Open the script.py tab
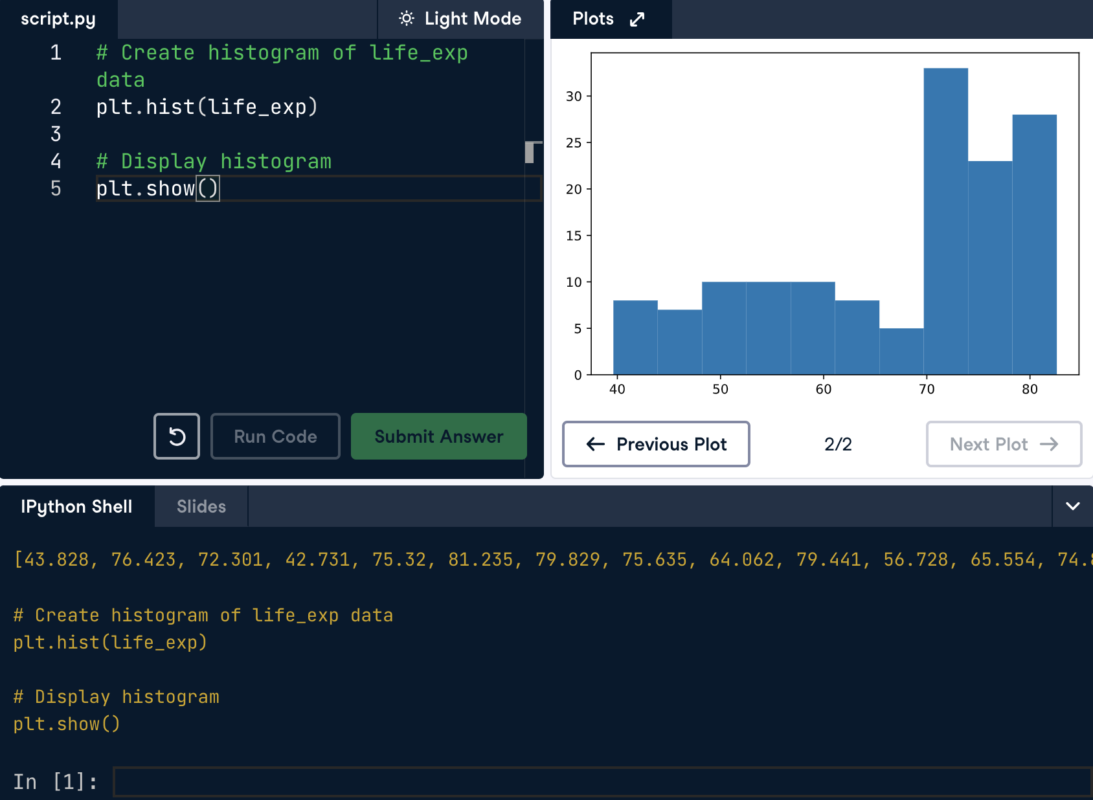This screenshot has width=1093, height=800. [x=59, y=19]
